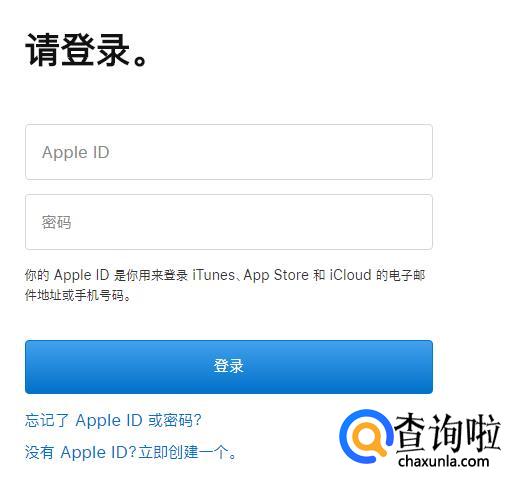Focus the 密码 password field
This screenshot has height=492, width=513.
click(x=229, y=222)
